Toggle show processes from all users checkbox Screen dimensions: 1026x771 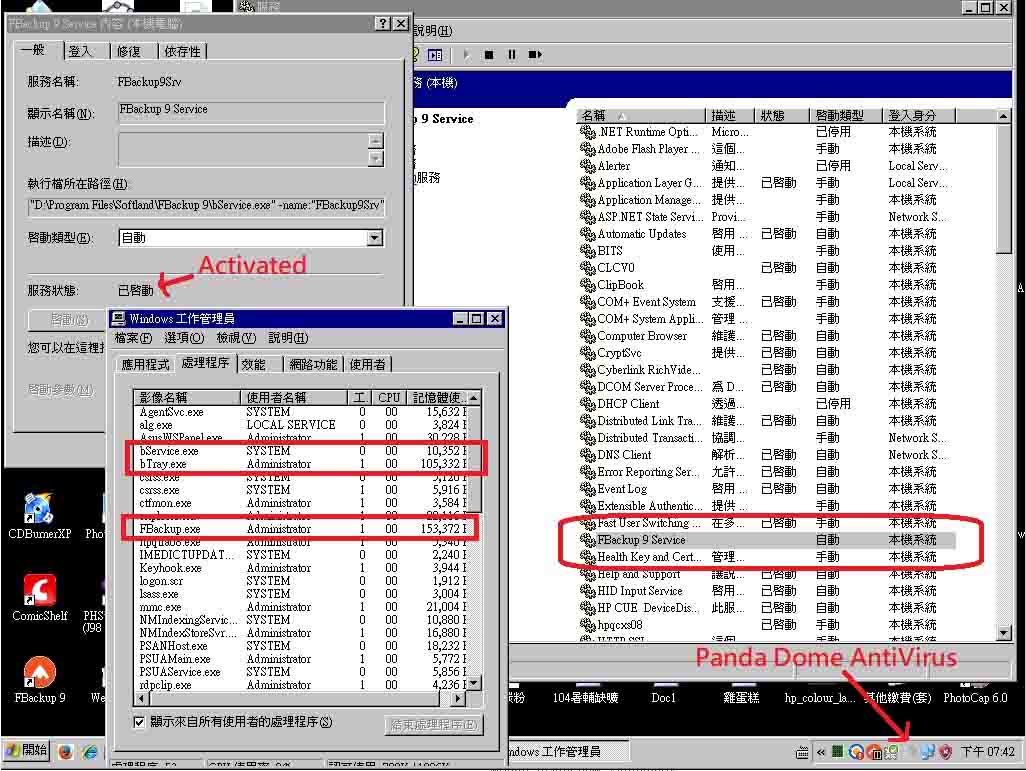click(x=139, y=722)
